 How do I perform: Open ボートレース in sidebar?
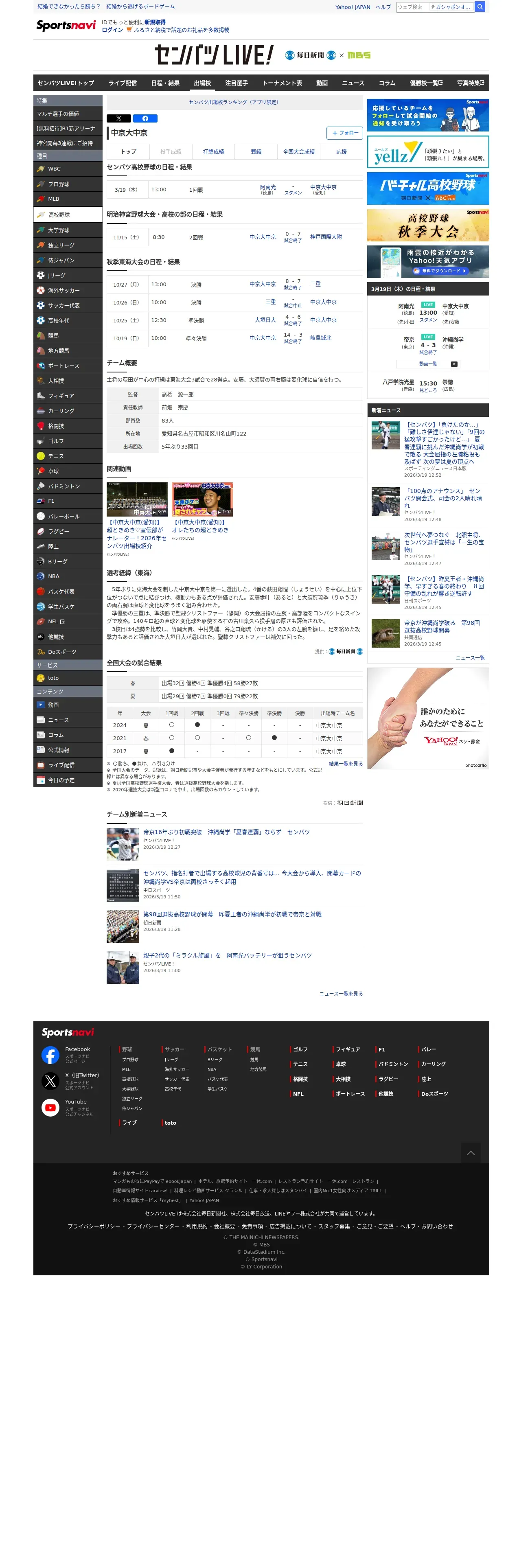pos(68,366)
